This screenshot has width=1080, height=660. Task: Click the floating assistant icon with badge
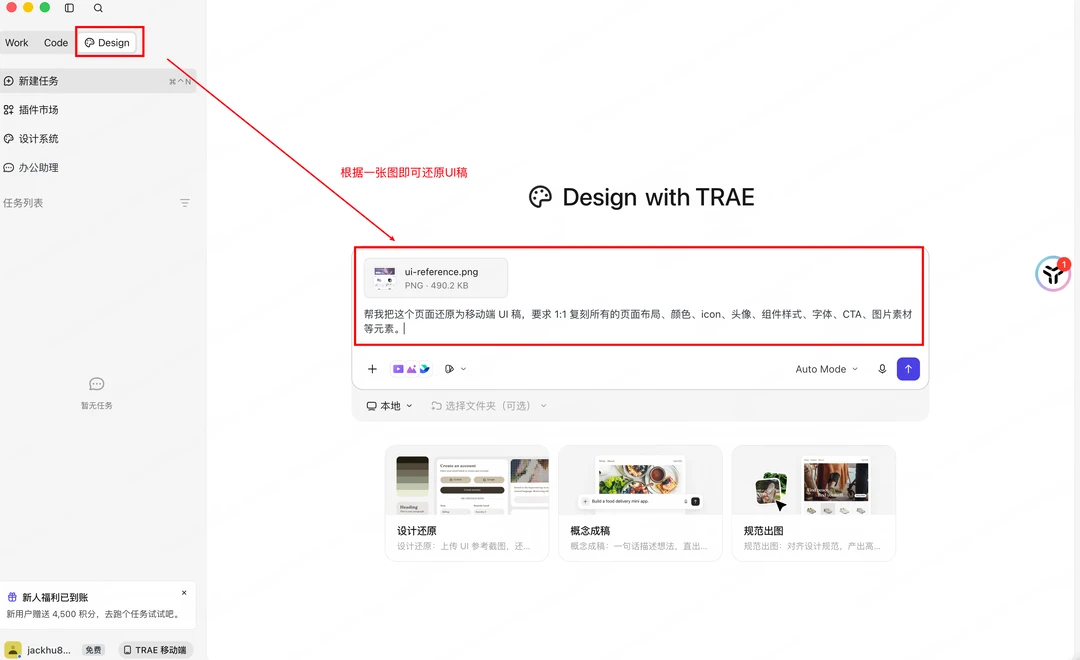1052,274
